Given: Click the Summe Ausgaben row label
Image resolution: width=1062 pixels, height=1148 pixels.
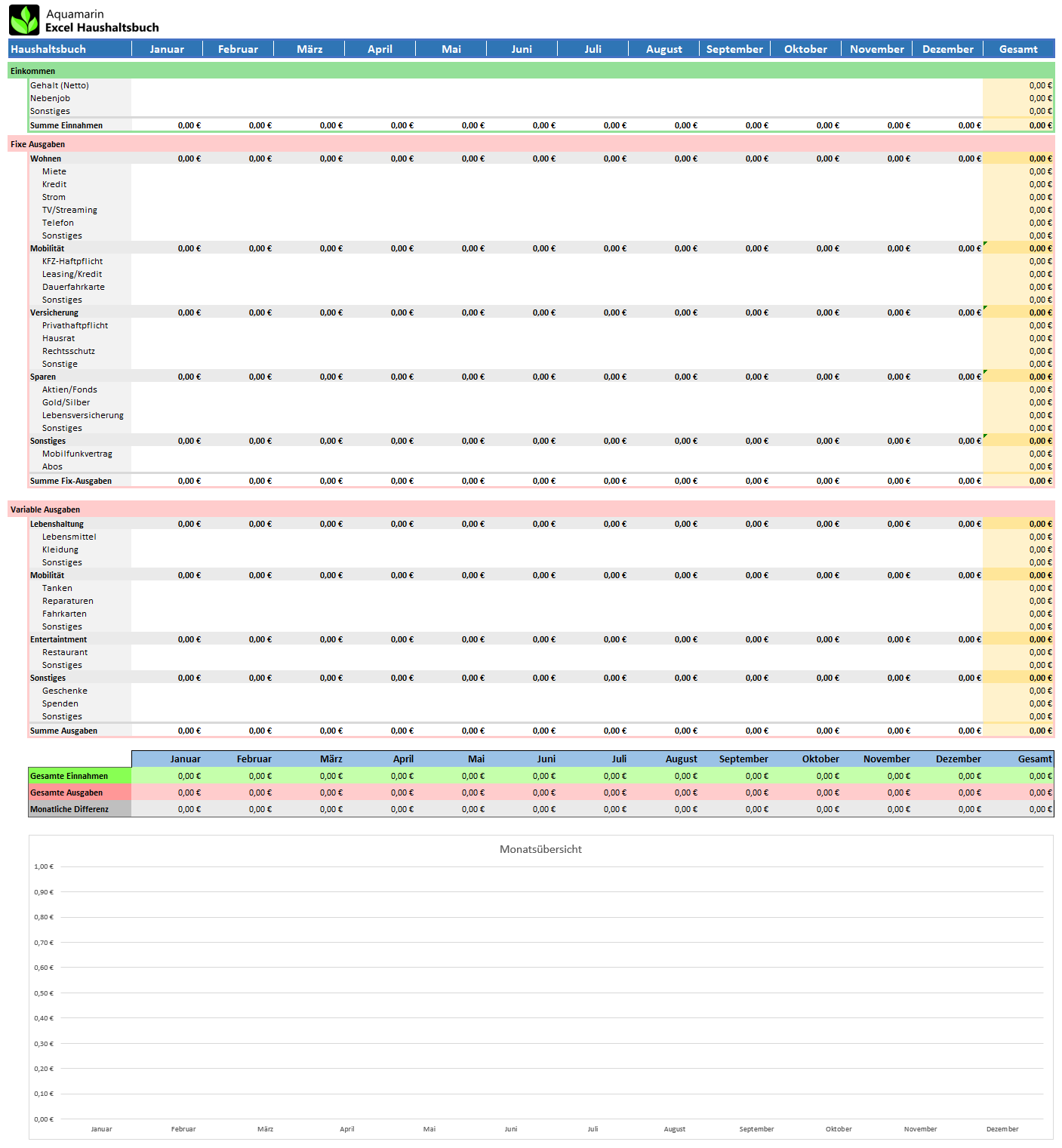Looking at the screenshot, I should (63, 731).
